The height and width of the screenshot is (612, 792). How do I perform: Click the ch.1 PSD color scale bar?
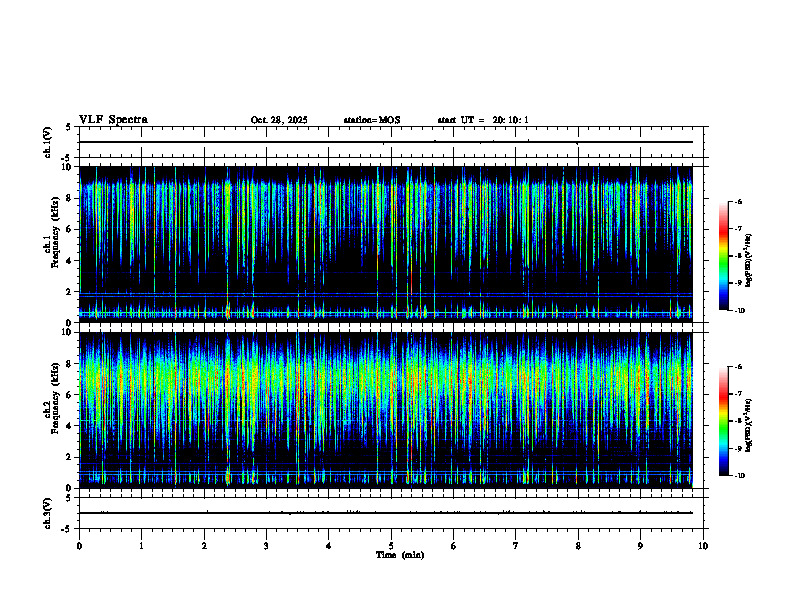pyautogui.click(x=724, y=256)
